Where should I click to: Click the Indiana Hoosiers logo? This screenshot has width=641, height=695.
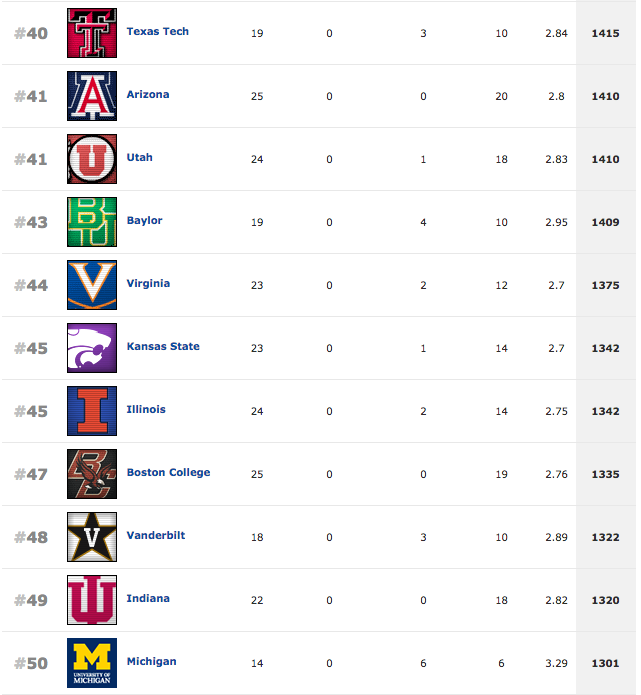[92, 600]
